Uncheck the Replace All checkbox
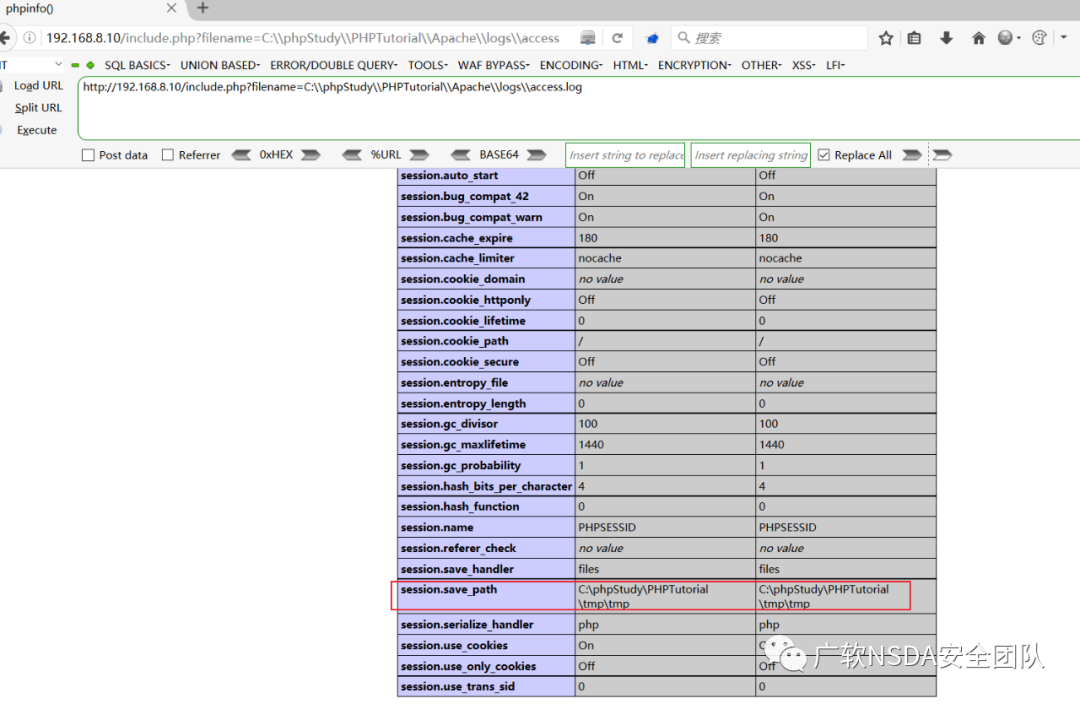The height and width of the screenshot is (704, 1080). [824, 155]
